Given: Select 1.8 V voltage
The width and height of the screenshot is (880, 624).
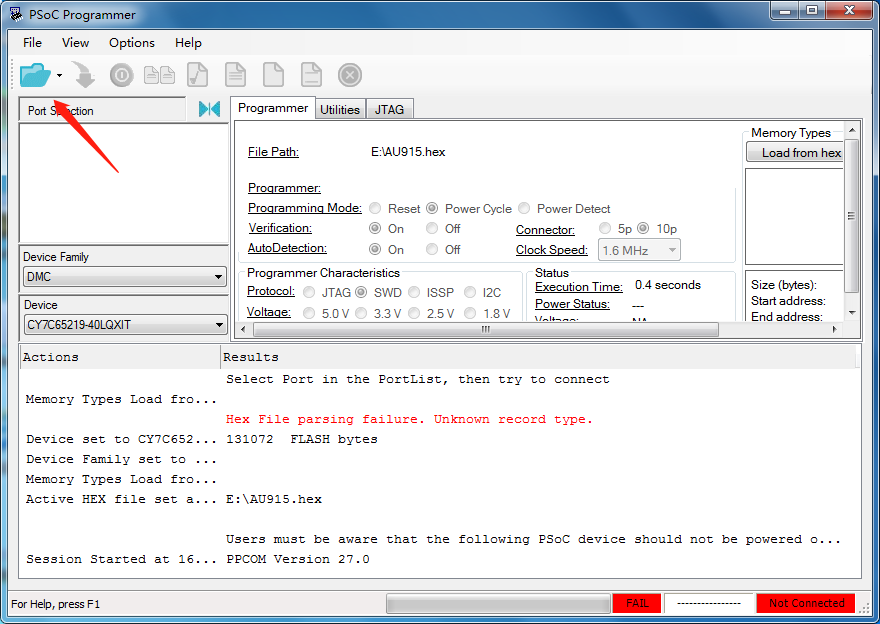Looking at the screenshot, I should pyautogui.click(x=470, y=313).
